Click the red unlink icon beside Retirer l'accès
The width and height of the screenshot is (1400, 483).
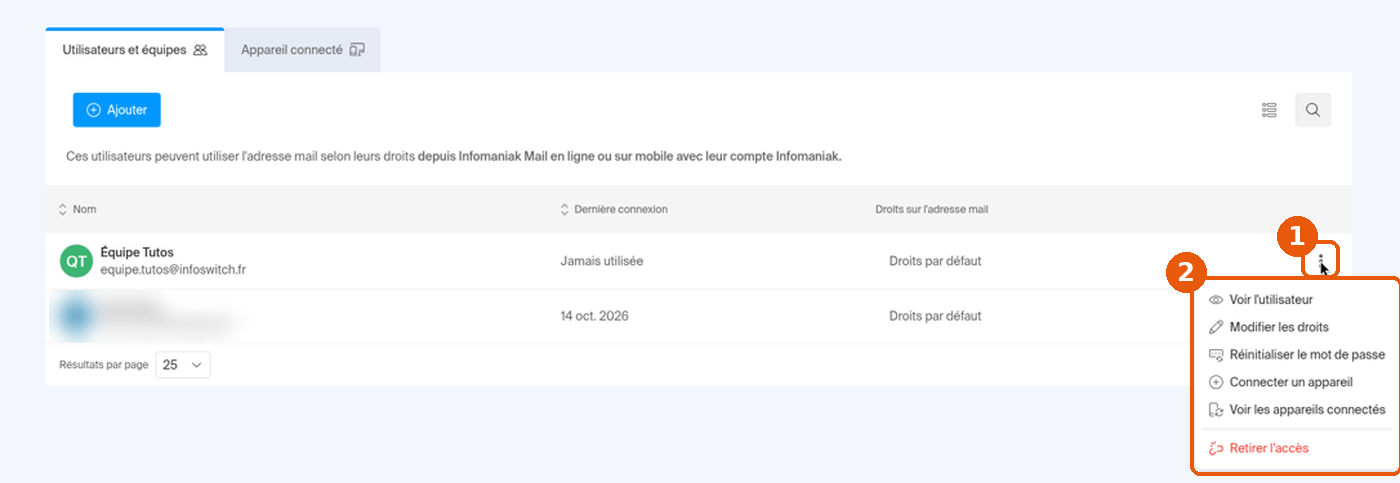click(1216, 448)
